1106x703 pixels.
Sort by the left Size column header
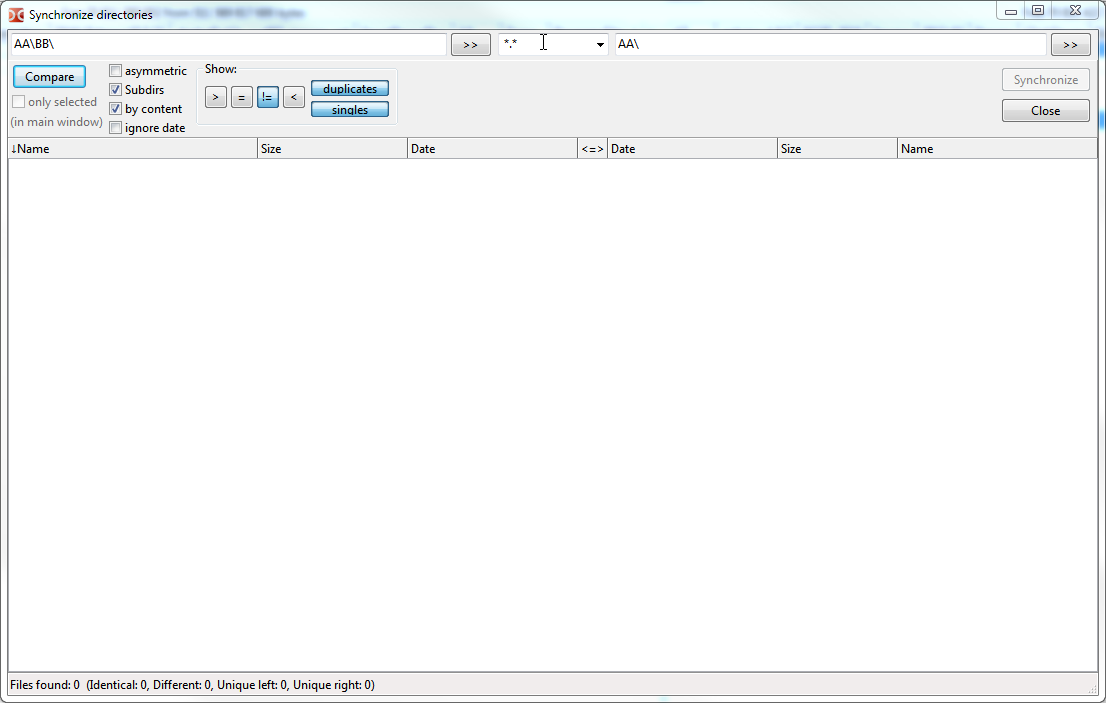click(332, 149)
